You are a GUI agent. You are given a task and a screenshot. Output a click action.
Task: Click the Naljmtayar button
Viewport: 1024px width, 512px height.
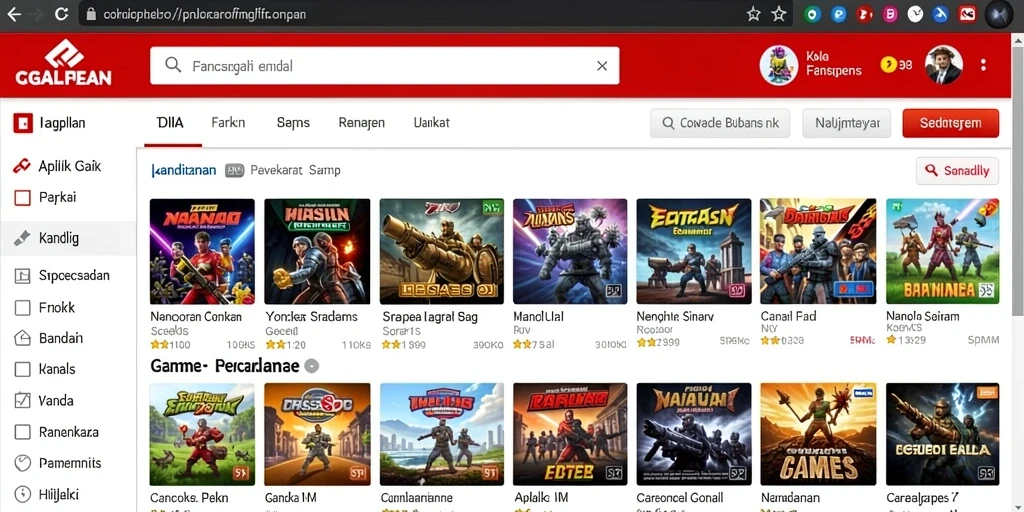846,123
